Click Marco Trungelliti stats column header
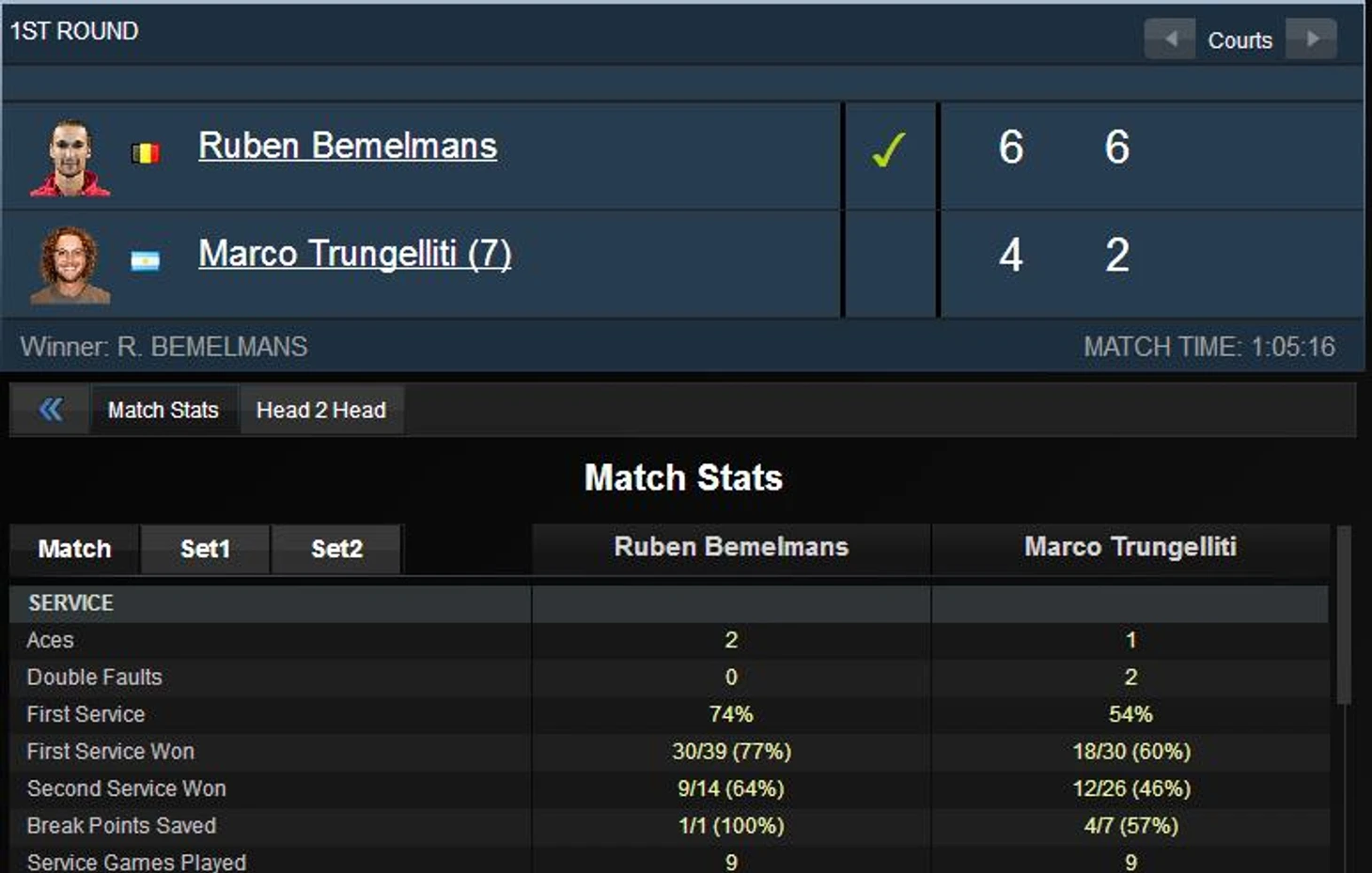Screen dimensions: 1372x873 (x=1130, y=548)
